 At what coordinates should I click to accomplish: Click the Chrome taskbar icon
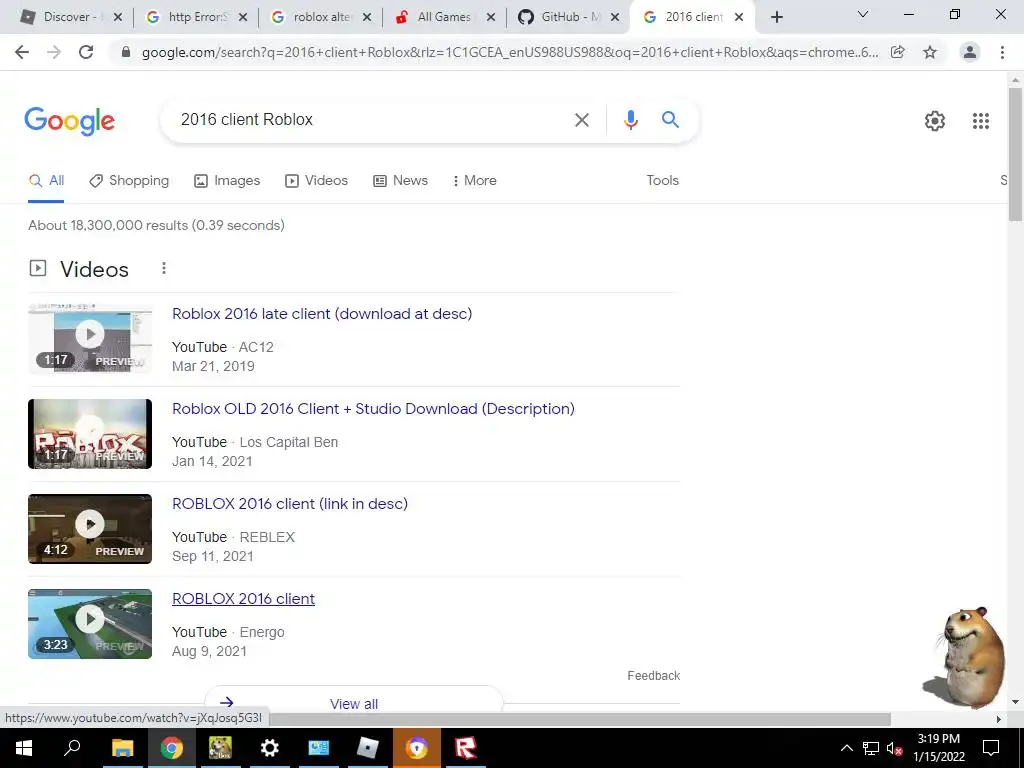click(171, 748)
